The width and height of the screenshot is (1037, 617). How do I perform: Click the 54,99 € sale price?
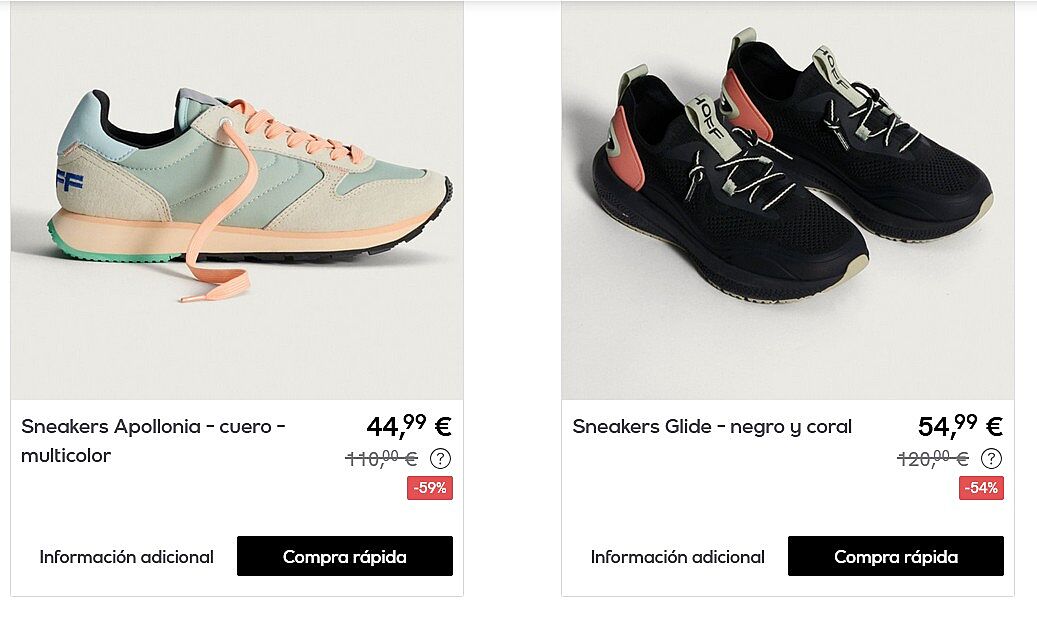pos(960,426)
